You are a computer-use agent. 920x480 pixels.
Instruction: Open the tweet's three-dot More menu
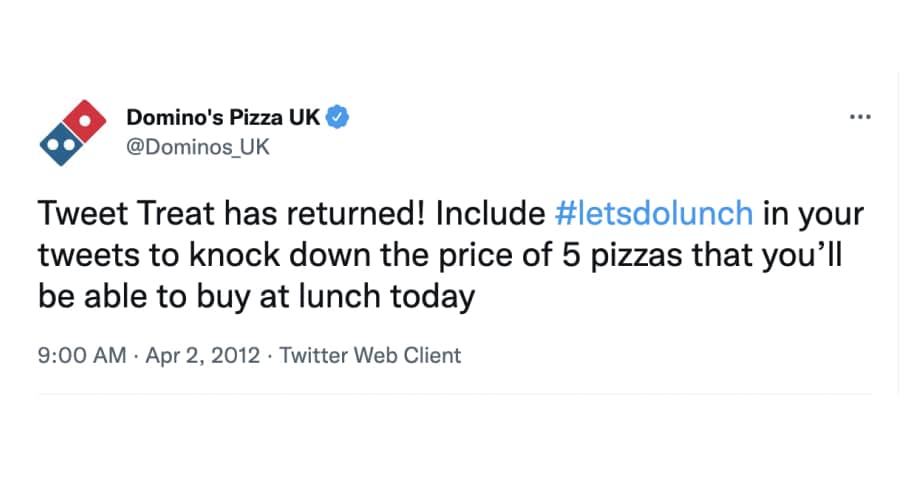(x=860, y=117)
